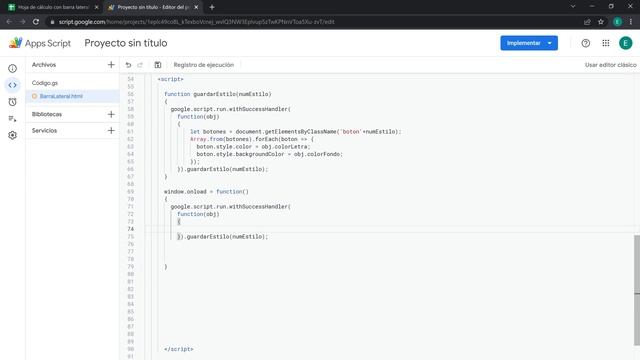Open the Triggers alarm clock icon
The image size is (640, 360).
(12, 102)
